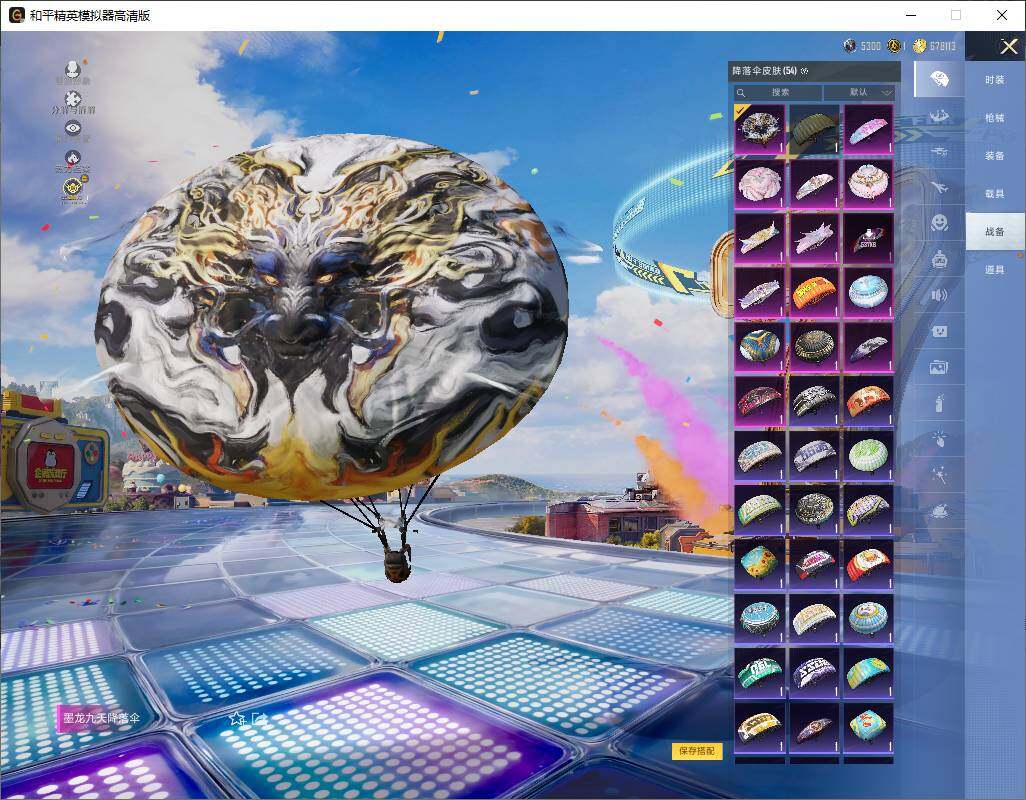Viewport: 1026px width, 800px height.
Task: Click the info icon beside 降落伞皮肤 (54)
Action: tap(804, 71)
